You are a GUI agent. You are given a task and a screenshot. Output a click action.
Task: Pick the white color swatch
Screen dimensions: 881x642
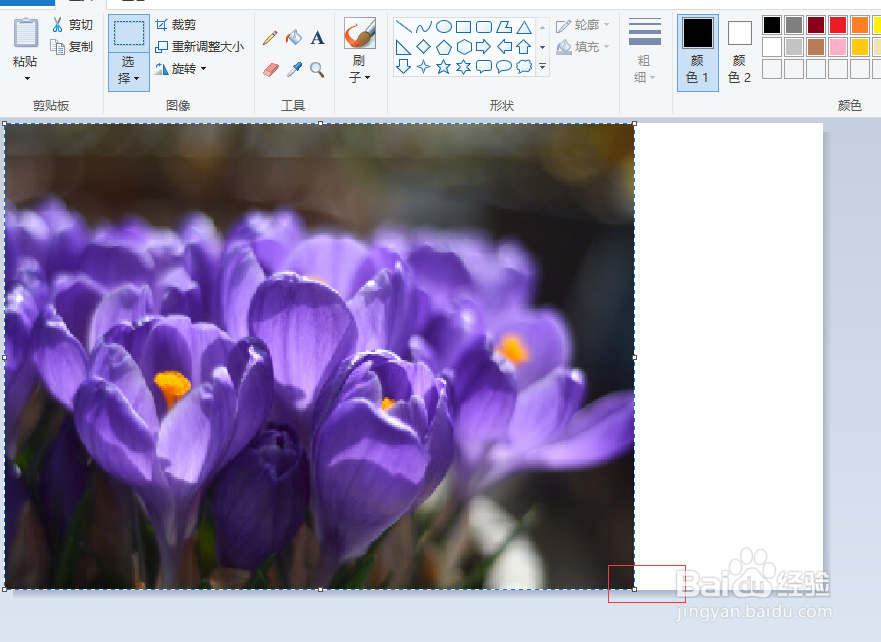772,47
